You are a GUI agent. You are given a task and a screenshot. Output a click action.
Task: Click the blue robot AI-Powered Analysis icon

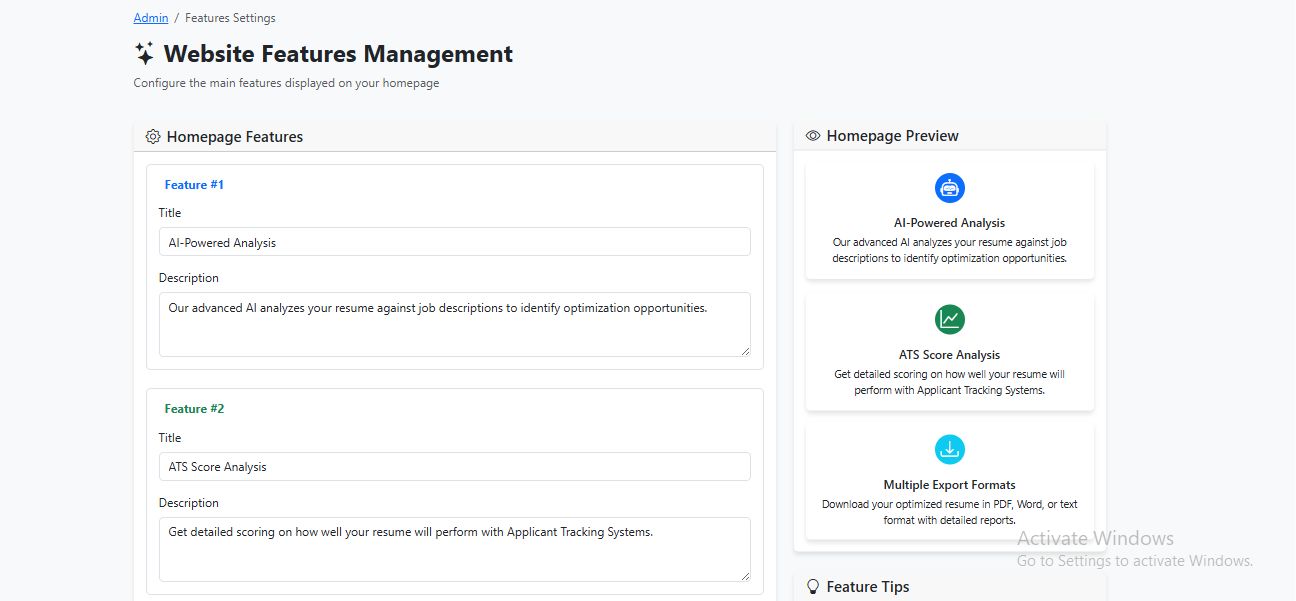pyautogui.click(x=949, y=188)
